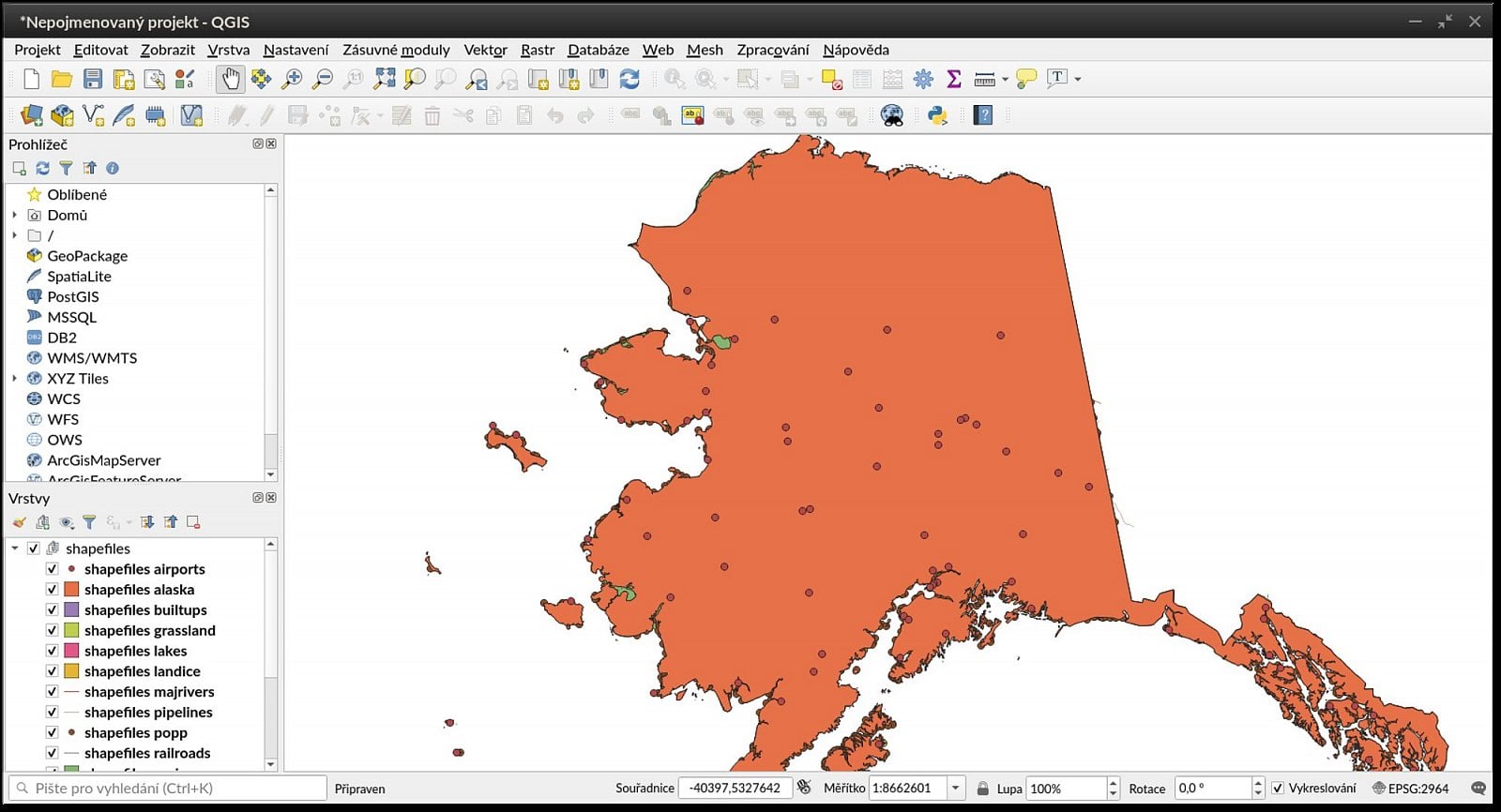Open the Zásuvné moduly menu
This screenshot has height=812, width=1501.
point(396,50)
